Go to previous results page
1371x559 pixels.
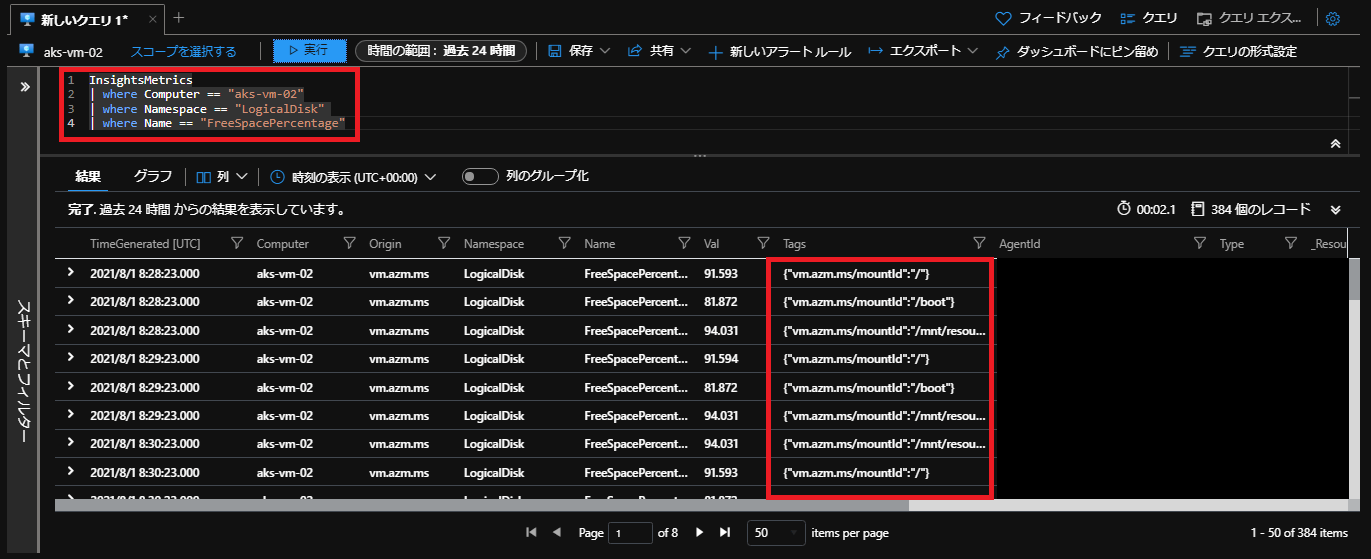(557, 533)
